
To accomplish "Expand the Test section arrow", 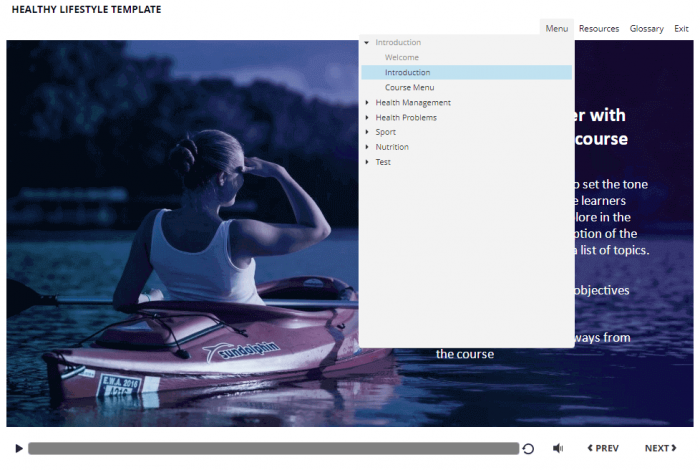I will click(x=367, y=162).
